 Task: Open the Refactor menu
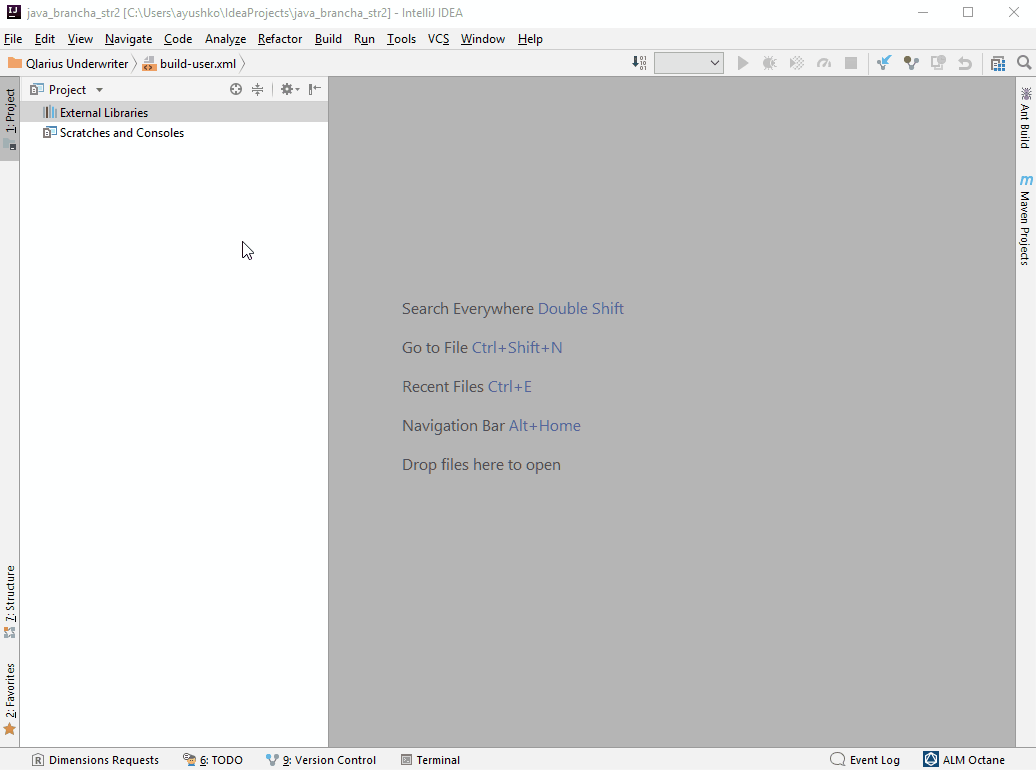[279, 39]
